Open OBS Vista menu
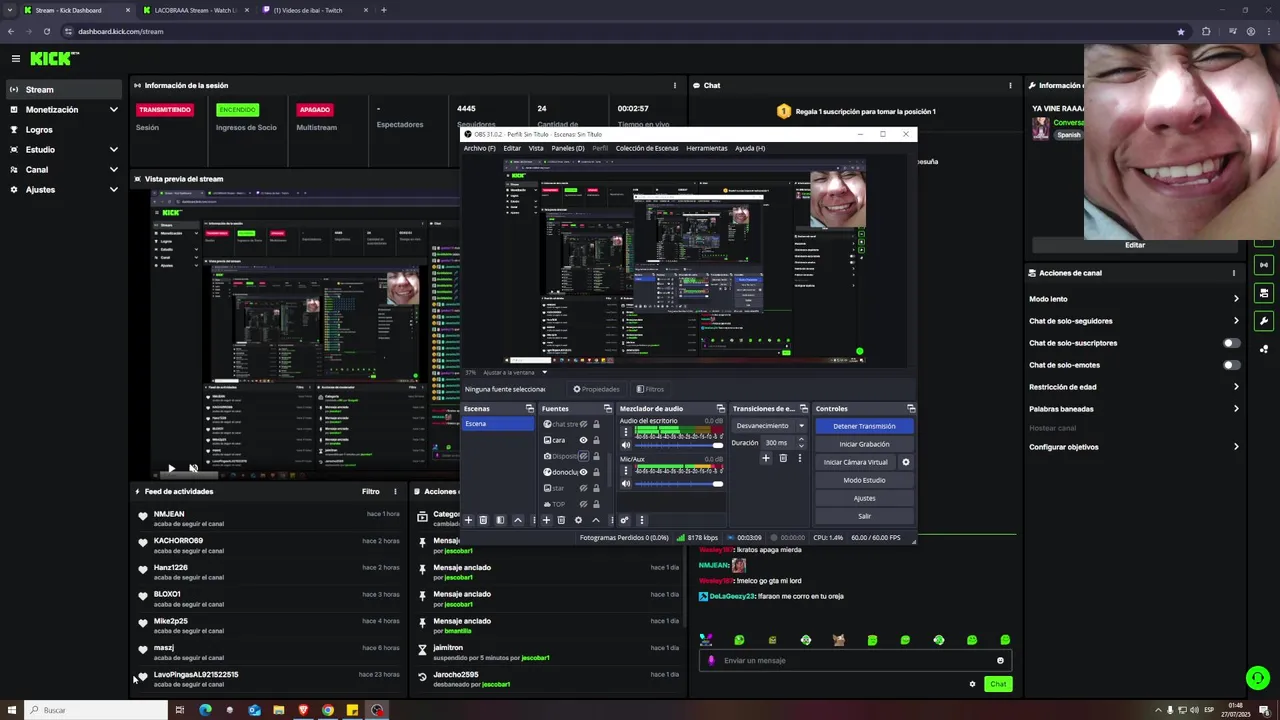The width and height of the screenshot is (1280, 720). tap(536, 148)
